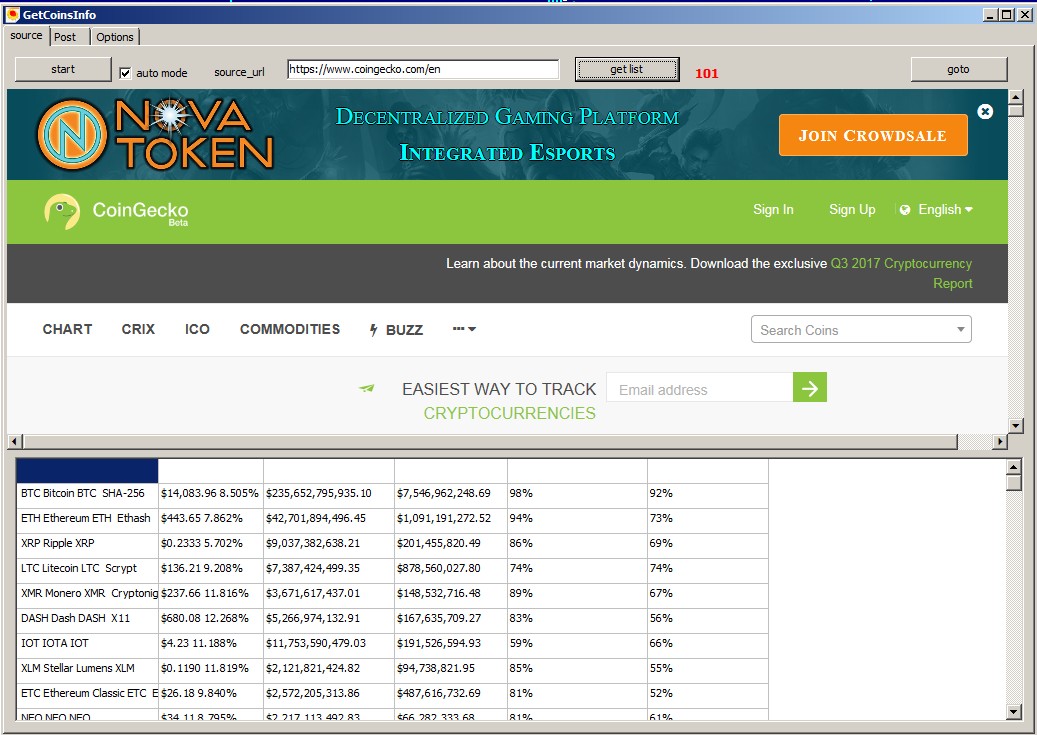1037x735 pixels.
Task: Select cell '$26.18 9.840%'
Action: 211,694
